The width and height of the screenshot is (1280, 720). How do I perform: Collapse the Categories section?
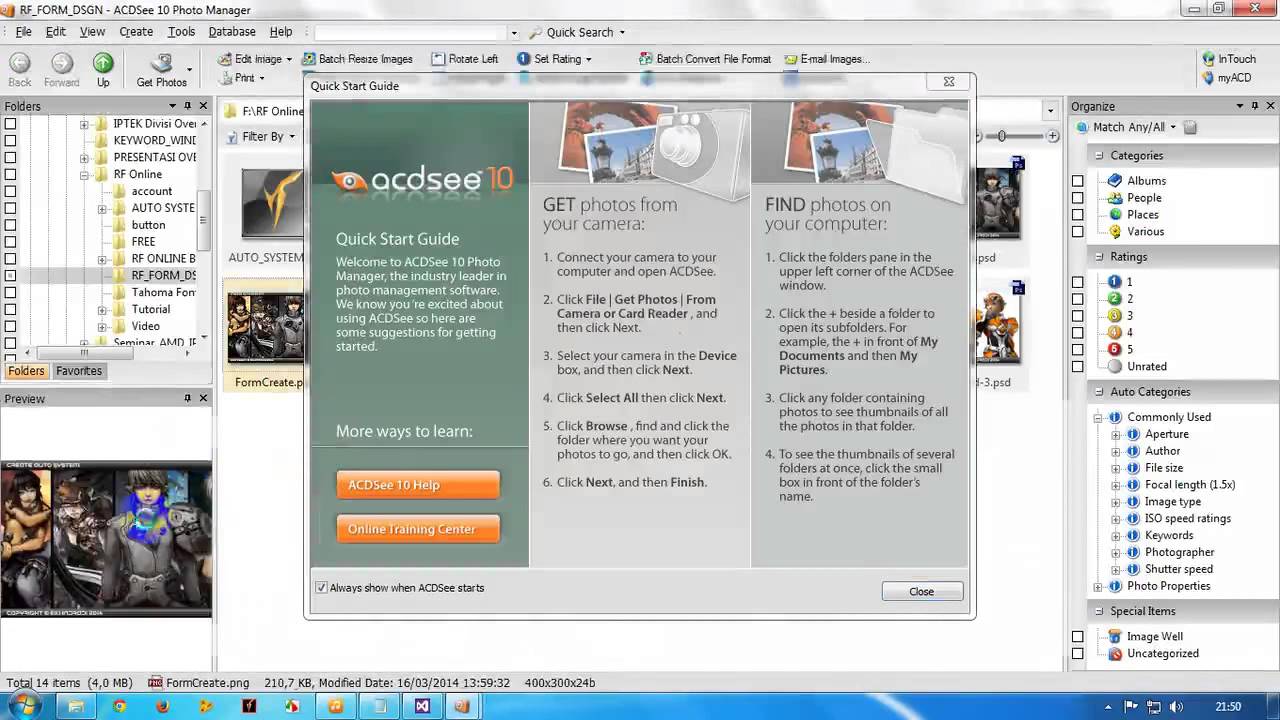(1098, 156)
